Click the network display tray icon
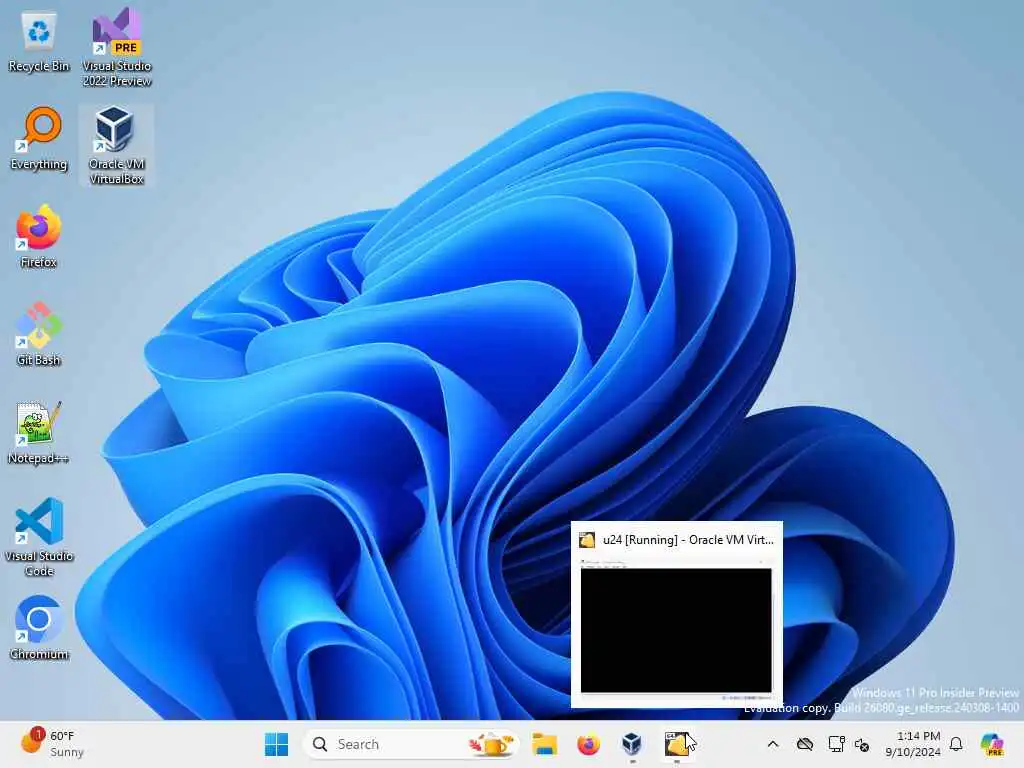The image size is (1024, 768). [x=836, y=744]
